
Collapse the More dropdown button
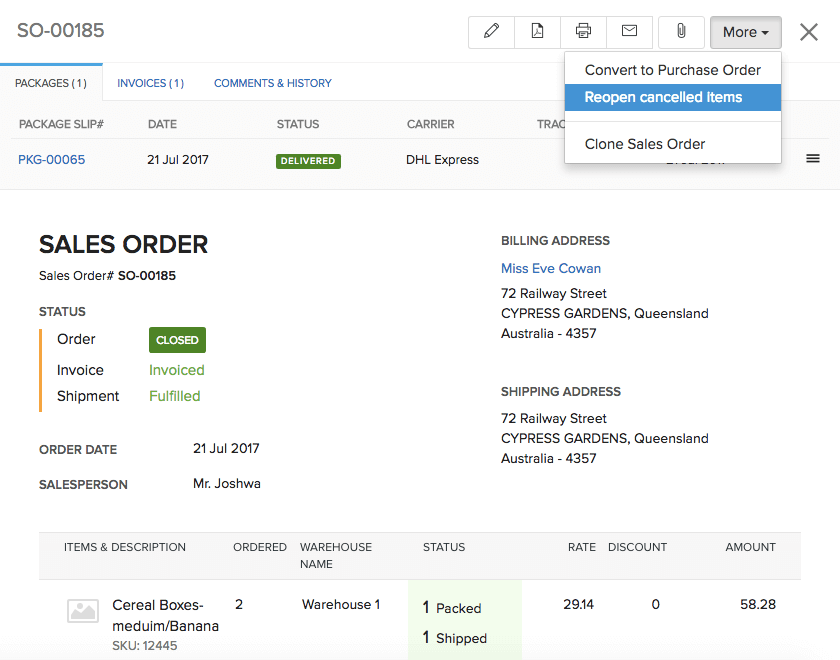pos(745,32)
